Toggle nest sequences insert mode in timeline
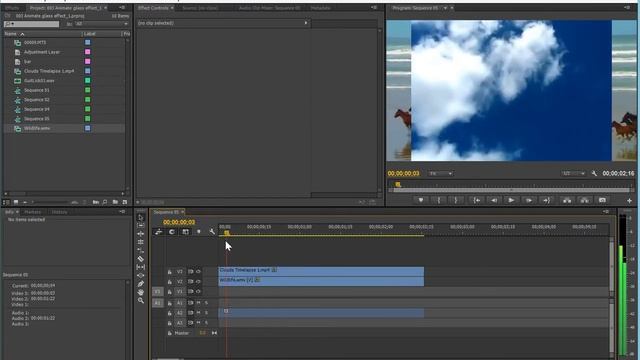The image size is (640, 360). (x=159, y=232)
